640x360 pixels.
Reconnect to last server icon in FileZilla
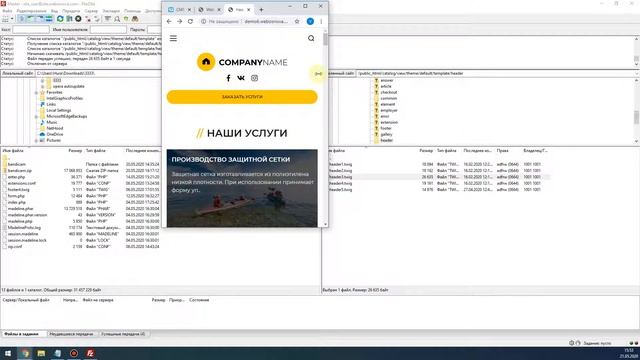click(x=97, y=19)
